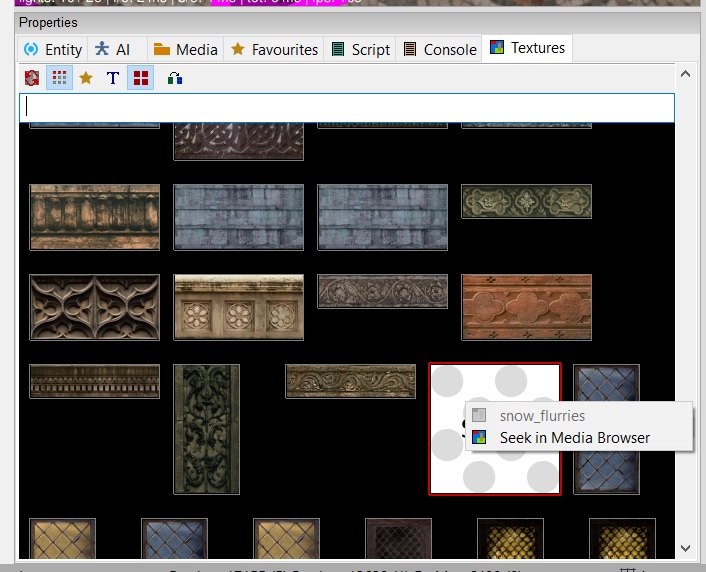Click the scrollbar up arrow
Image resolution: width=706 pixels, height=572 pixels.
685,73
